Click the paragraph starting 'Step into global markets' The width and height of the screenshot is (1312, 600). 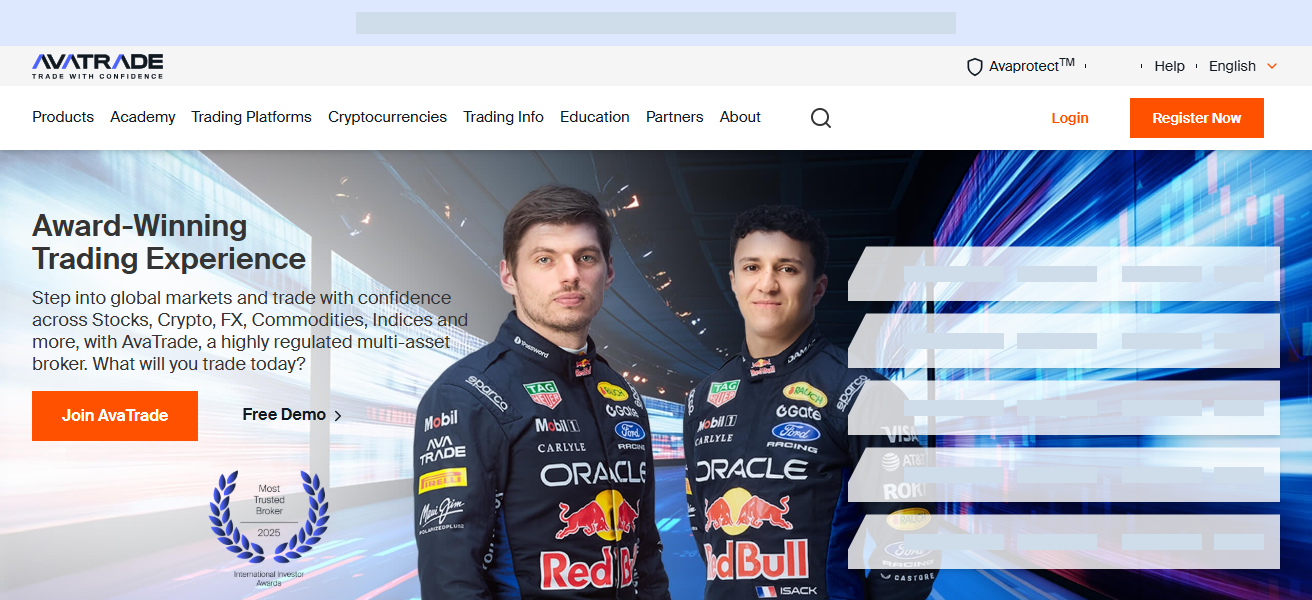coord(250,331)
